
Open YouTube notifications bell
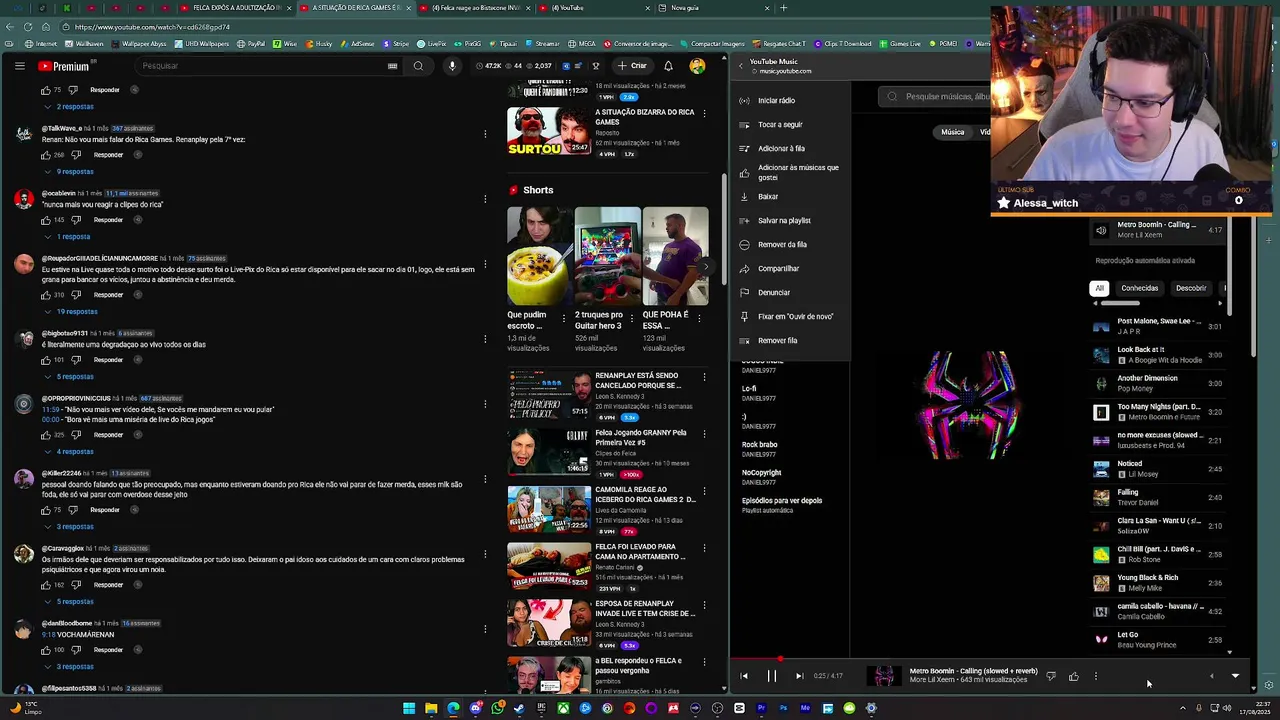668,66
